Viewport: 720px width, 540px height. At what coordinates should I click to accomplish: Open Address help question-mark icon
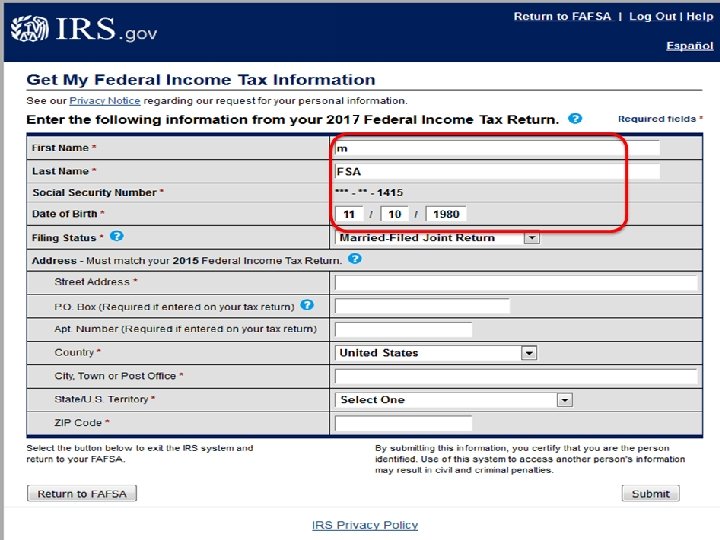tap(354, 259)
